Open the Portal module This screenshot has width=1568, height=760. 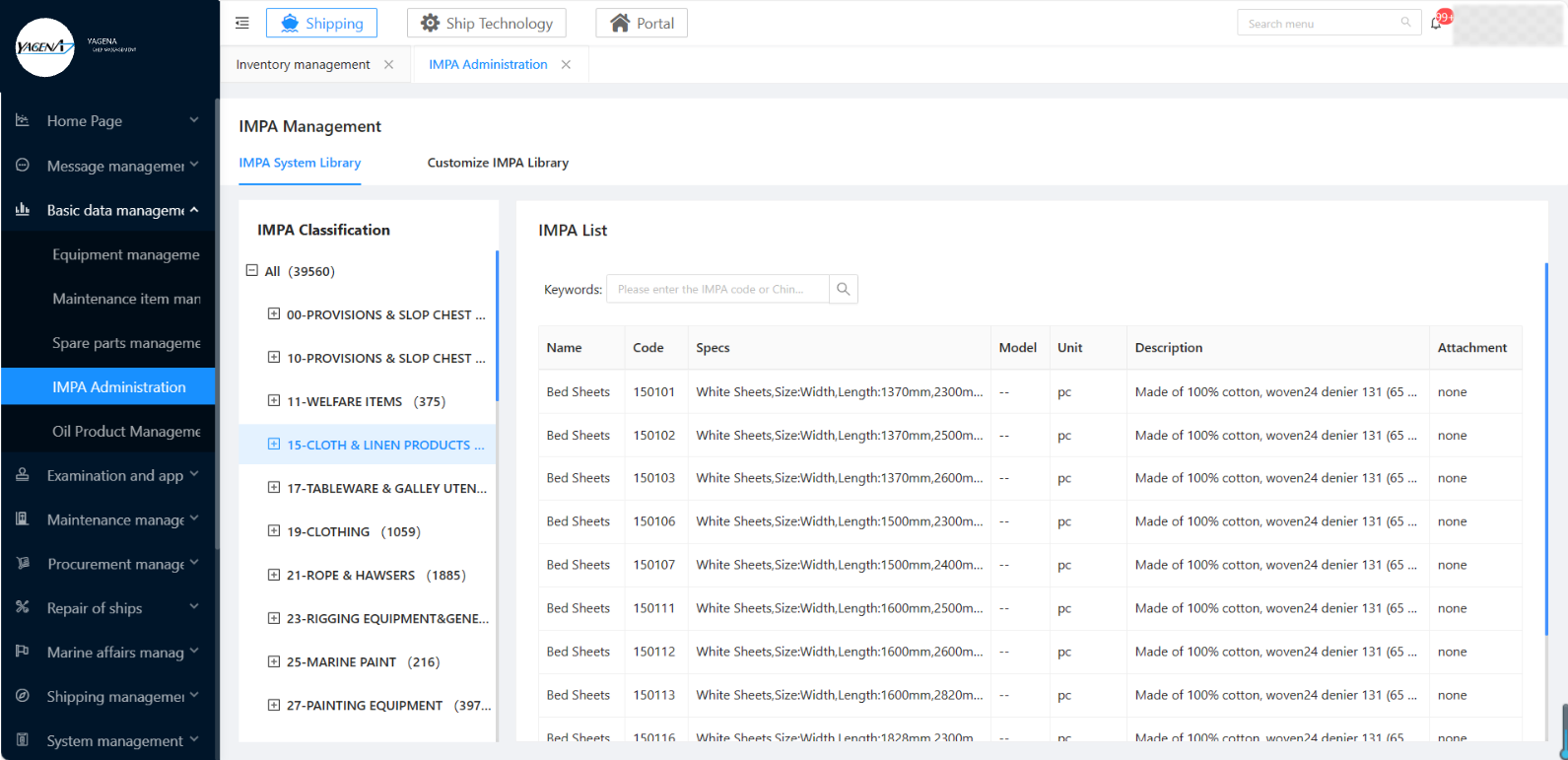click(x=642, y=23)
